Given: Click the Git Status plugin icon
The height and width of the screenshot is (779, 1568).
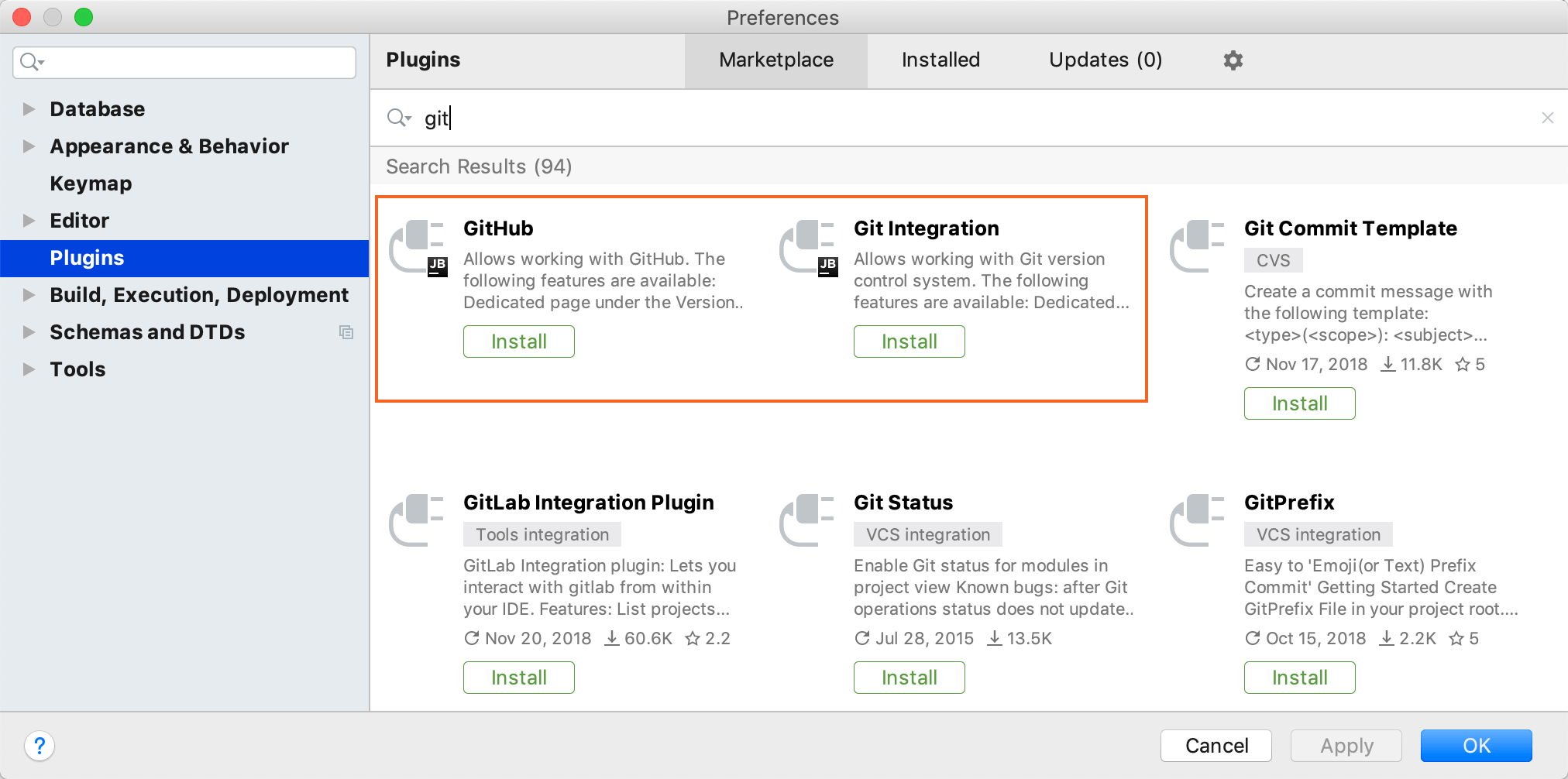Looking at the screenshot, I should pos(809,520).
